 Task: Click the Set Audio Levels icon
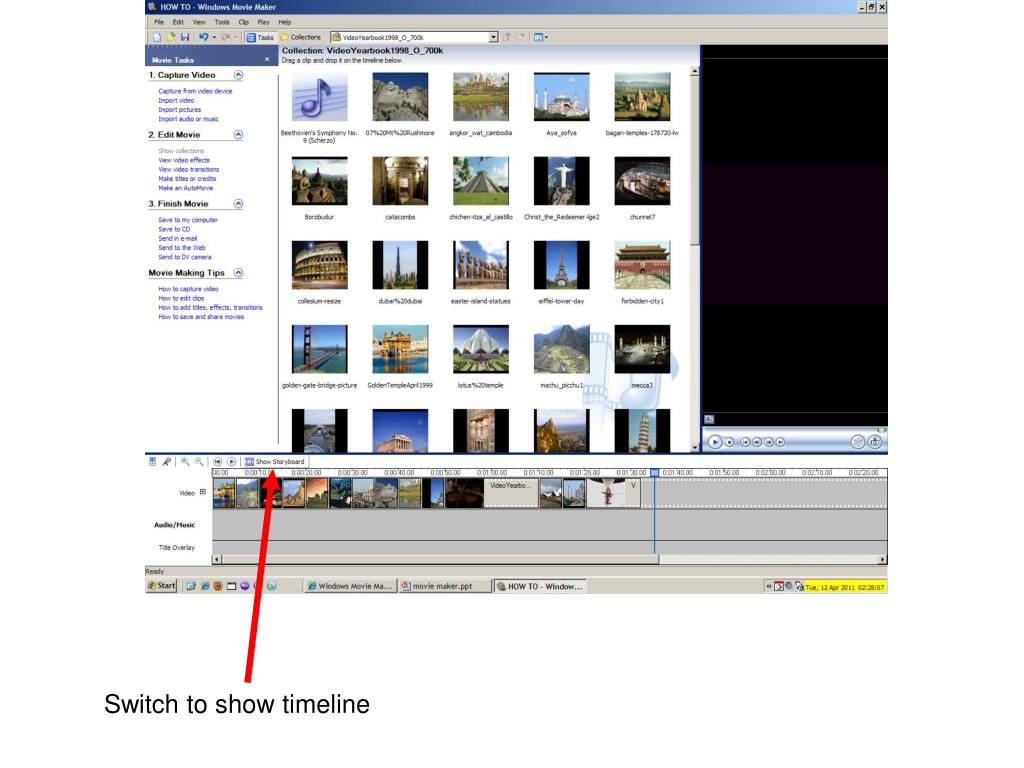click(x=152, y=462)
